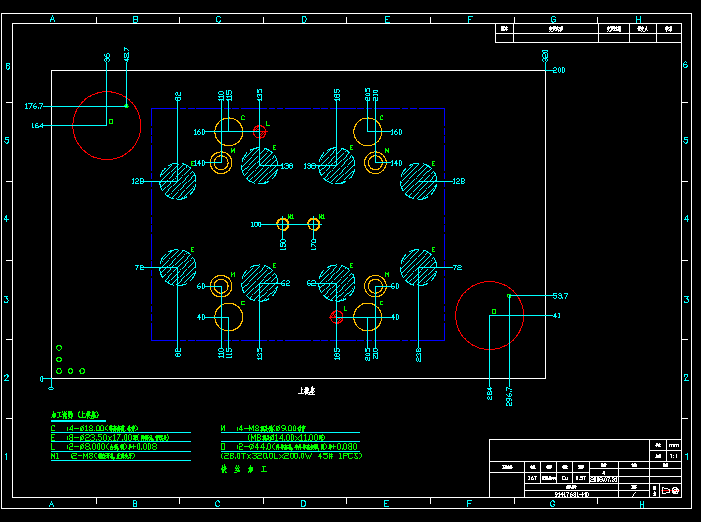Click the 176.7 dimension label

34,106
